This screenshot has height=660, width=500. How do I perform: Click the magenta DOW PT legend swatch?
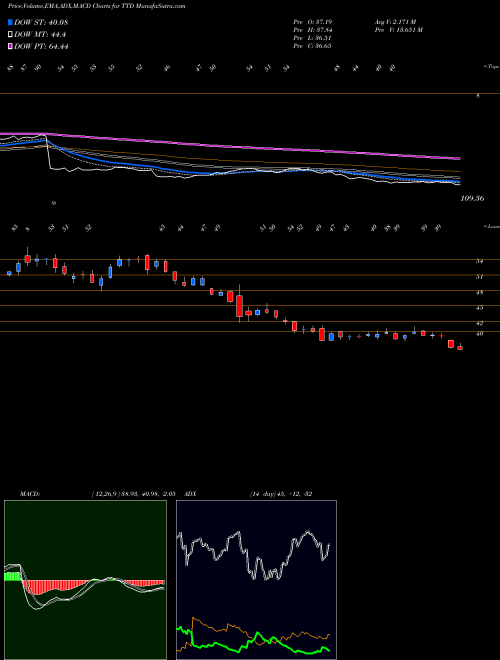[x=10, y=46]
